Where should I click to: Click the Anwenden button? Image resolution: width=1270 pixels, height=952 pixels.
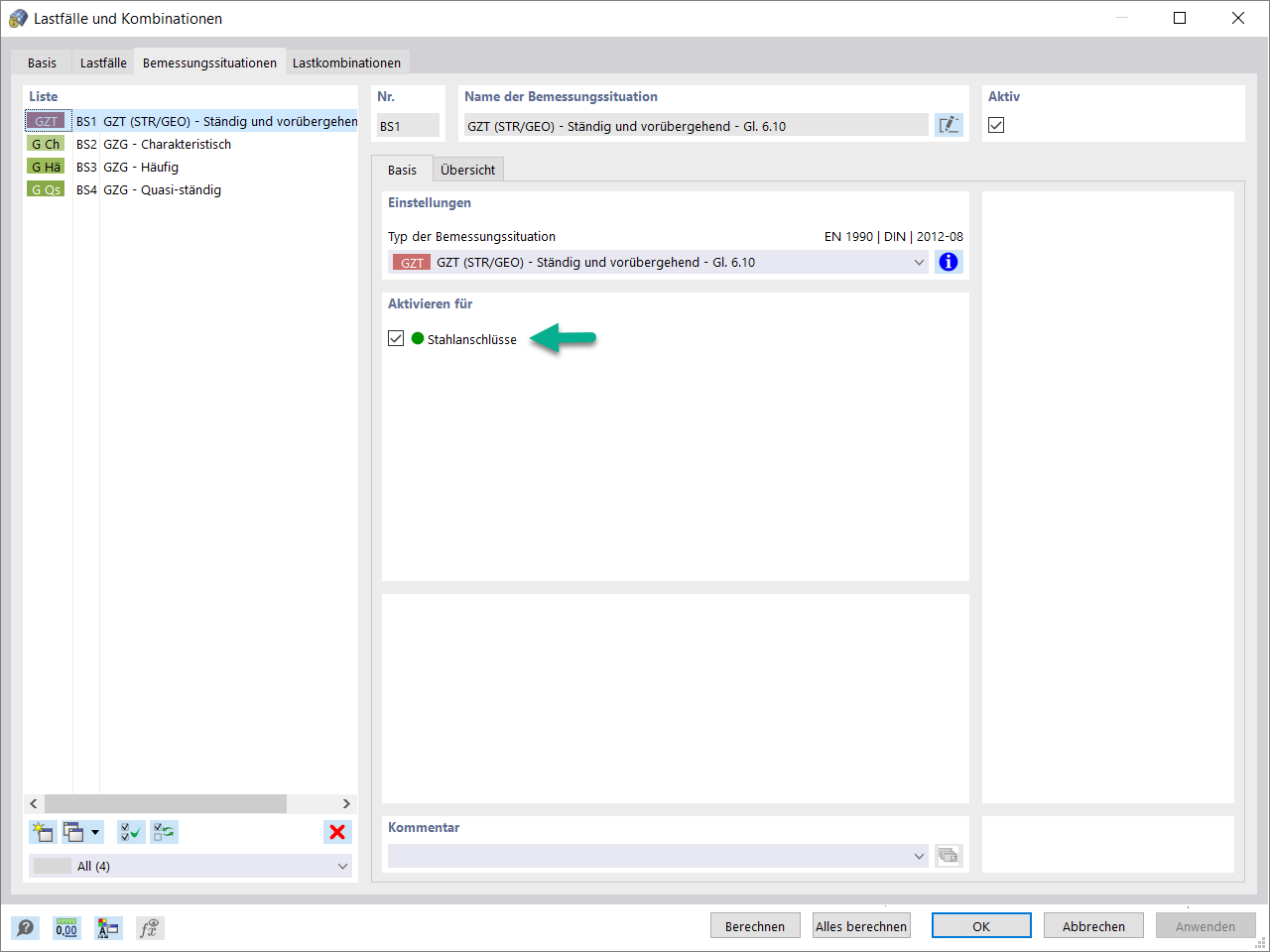(x=1206, y=926)
